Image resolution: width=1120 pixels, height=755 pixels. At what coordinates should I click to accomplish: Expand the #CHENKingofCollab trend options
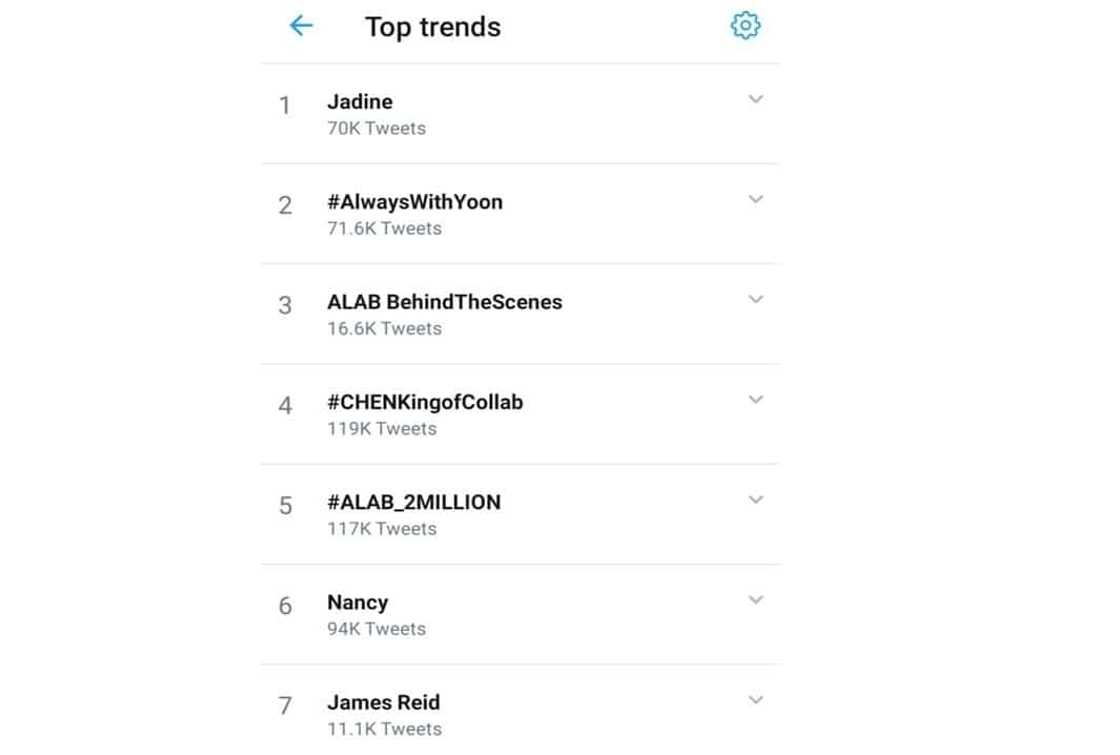756,399
